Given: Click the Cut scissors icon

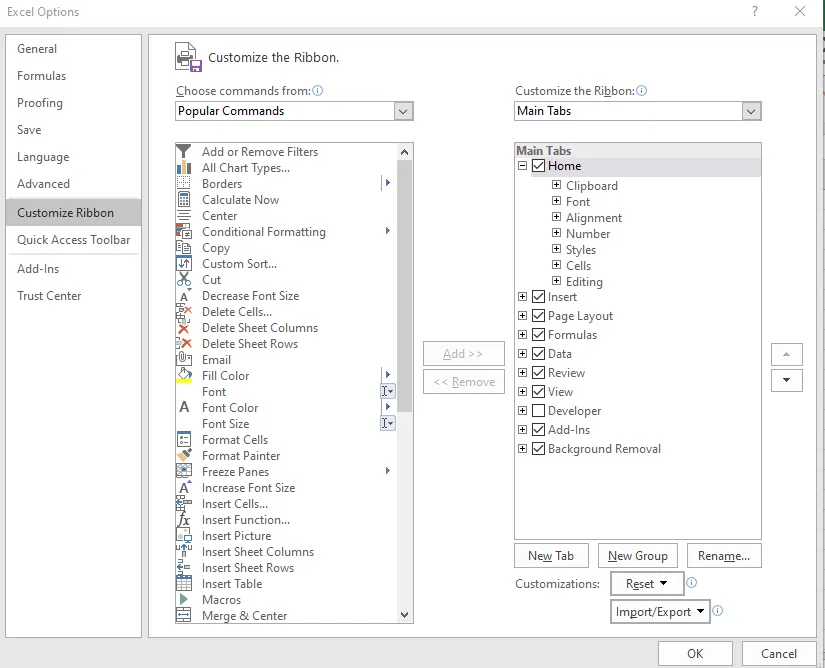Looking at the screenshot, I should tap(184, 279).
